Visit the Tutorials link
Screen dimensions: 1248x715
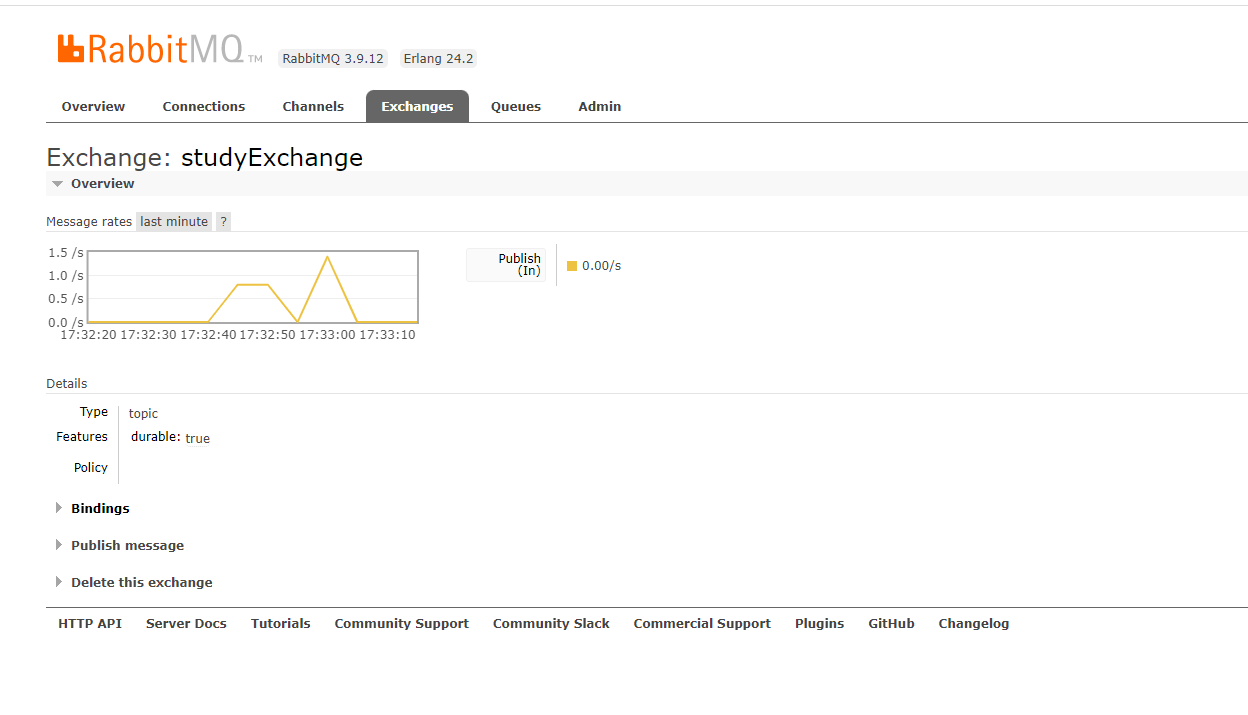coord(281,623)
